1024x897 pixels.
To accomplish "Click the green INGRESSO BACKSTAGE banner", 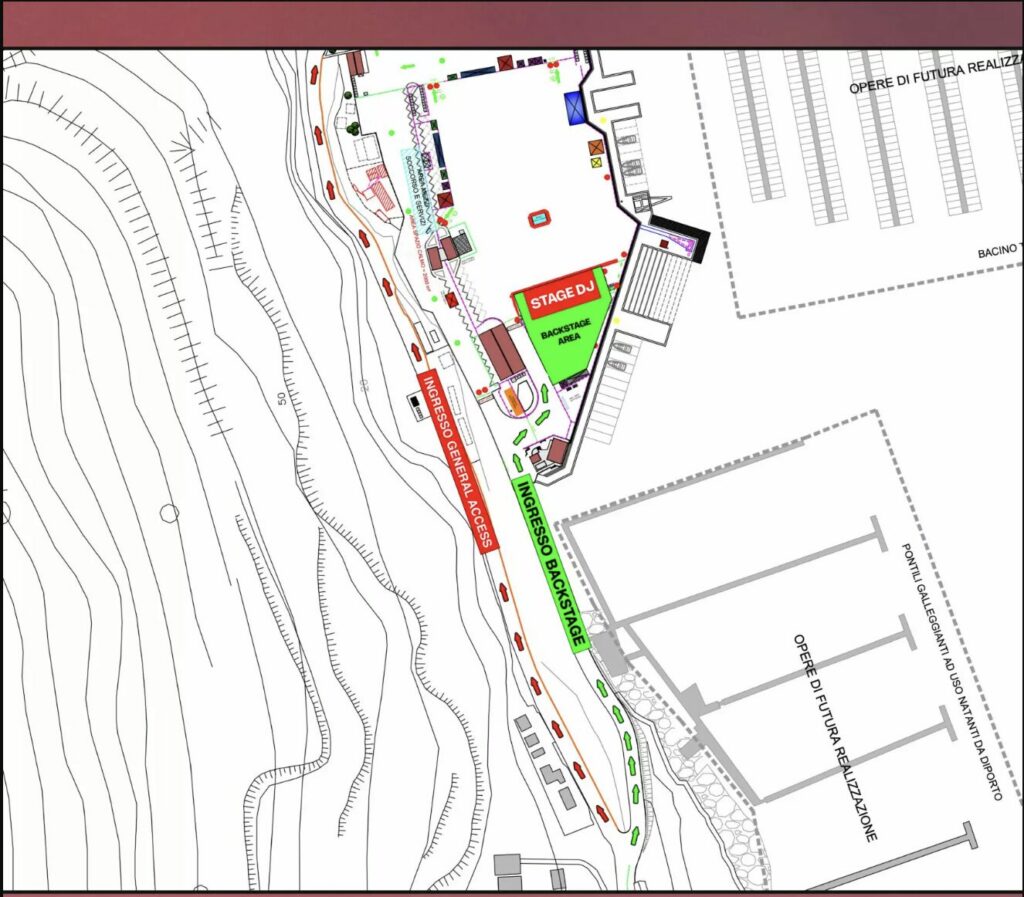I will tap(549, 565).
